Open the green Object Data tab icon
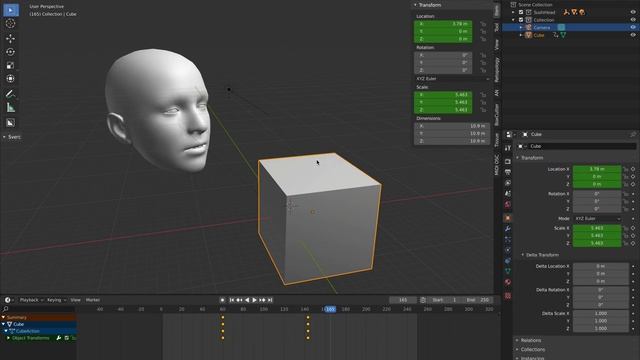 (508, 271)
